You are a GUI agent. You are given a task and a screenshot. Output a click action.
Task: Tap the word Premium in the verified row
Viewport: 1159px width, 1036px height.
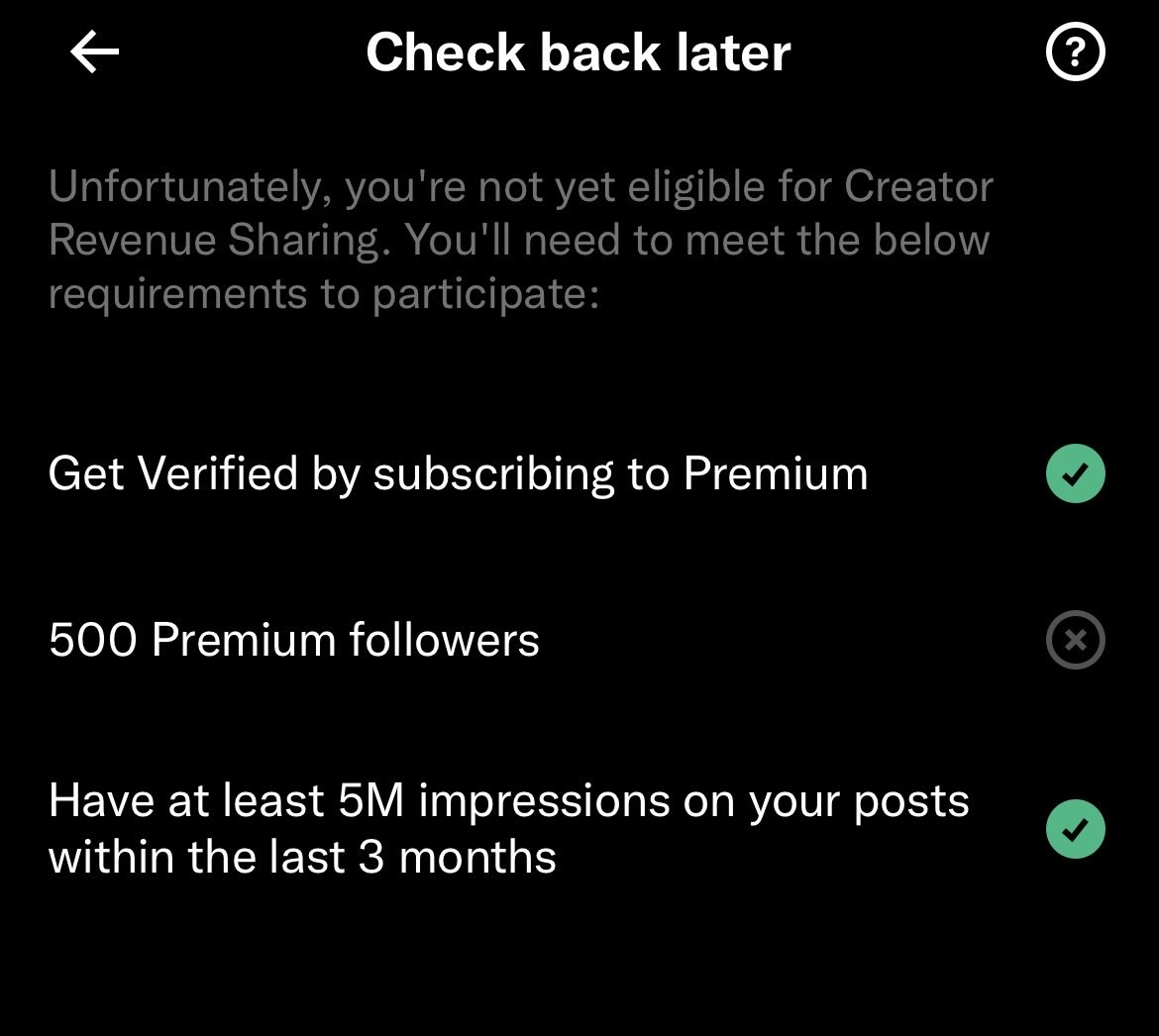(x=776, y=473)
